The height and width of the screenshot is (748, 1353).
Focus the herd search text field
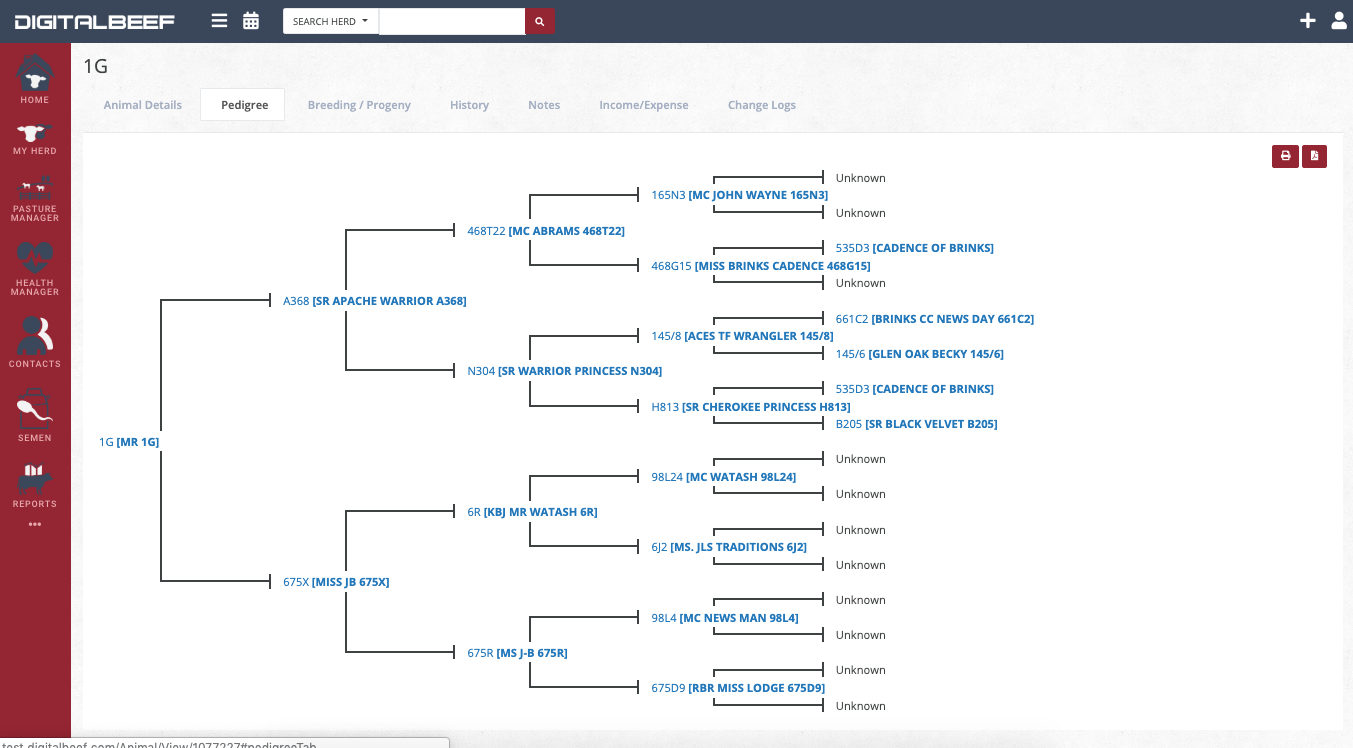click(452, 21)
